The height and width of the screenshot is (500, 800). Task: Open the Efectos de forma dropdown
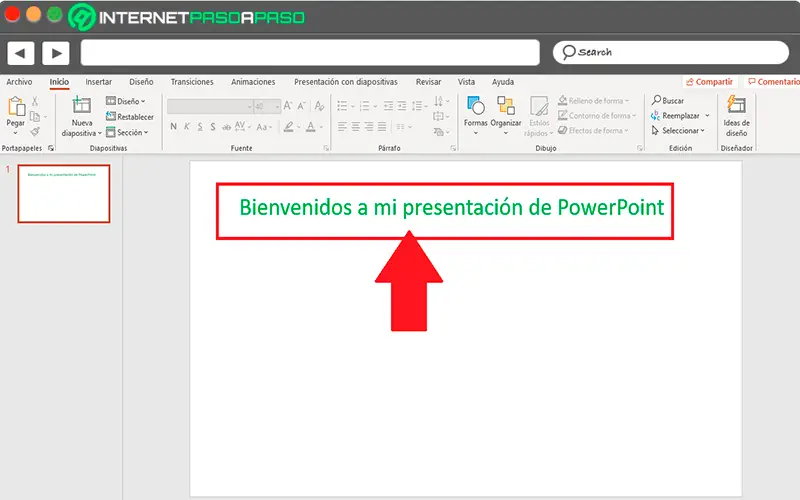pos(594,131)
